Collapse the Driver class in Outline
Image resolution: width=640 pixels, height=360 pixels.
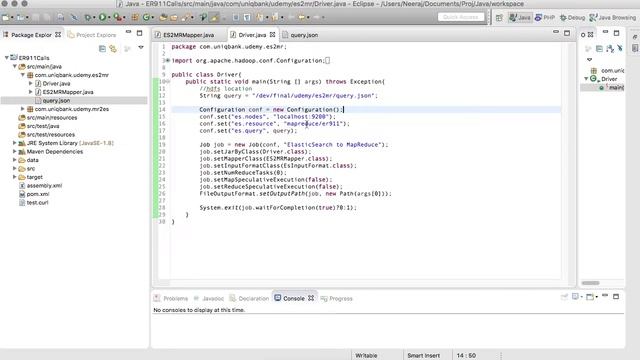586,79
